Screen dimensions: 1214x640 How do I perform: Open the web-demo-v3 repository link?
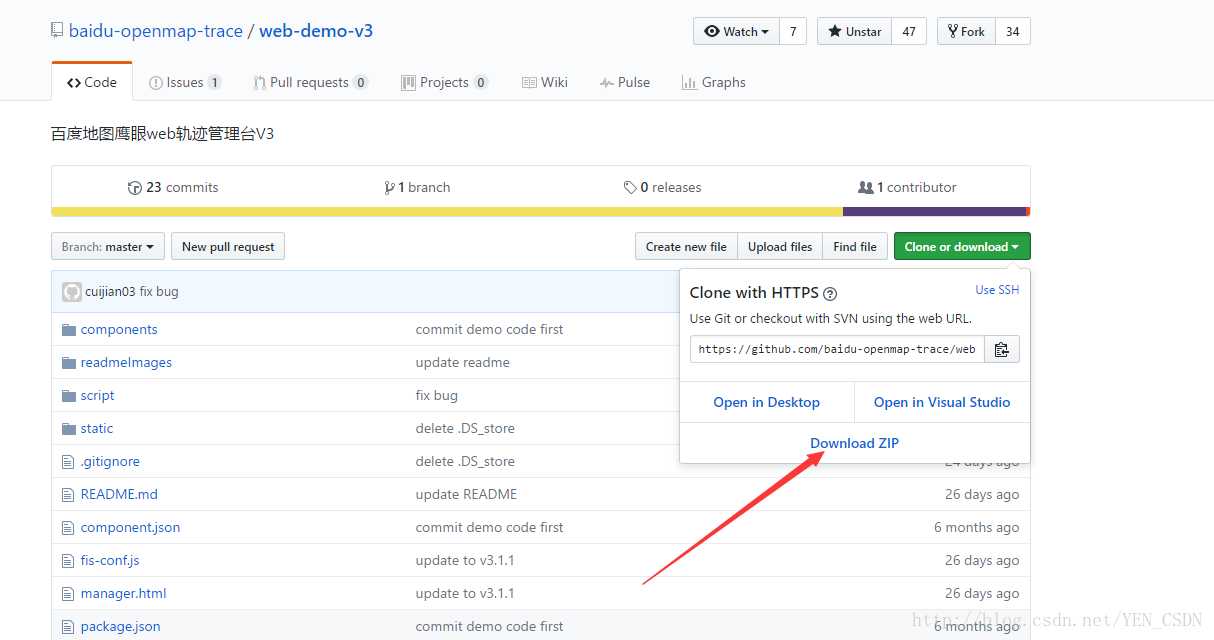(316, 31)
